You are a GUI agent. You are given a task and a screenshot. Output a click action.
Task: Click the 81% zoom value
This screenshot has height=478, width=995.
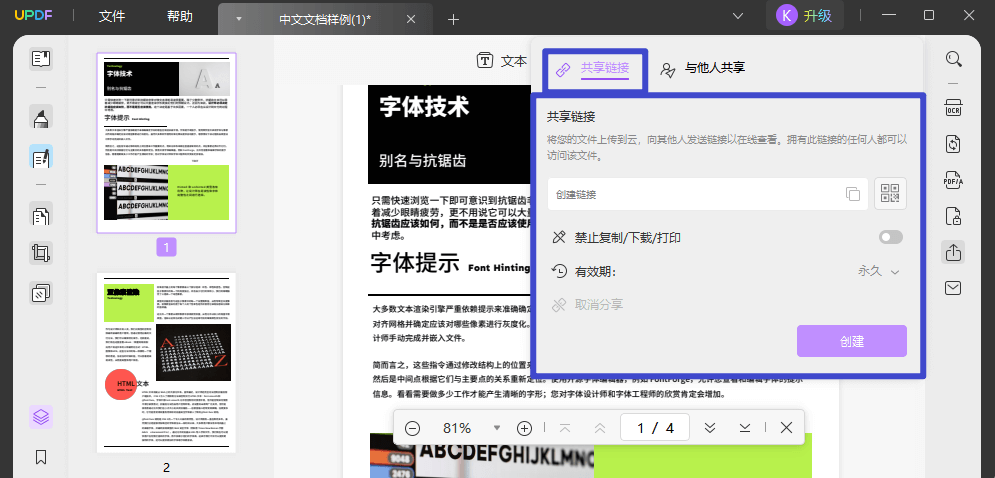(456, 428)
